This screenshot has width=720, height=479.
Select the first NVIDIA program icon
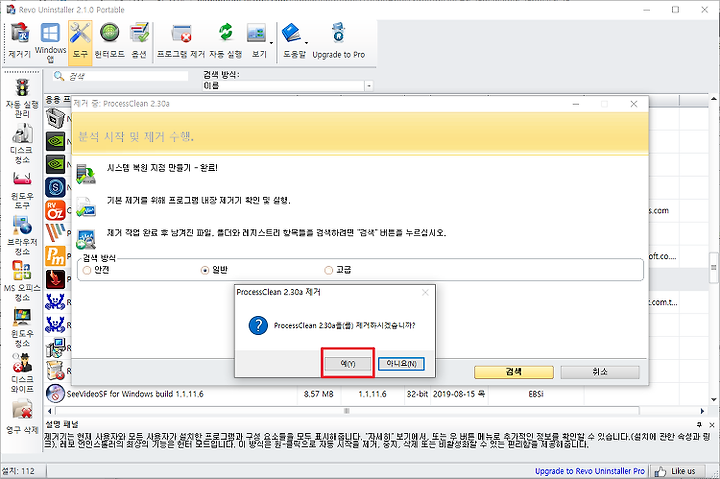click(x=55, y=141)
